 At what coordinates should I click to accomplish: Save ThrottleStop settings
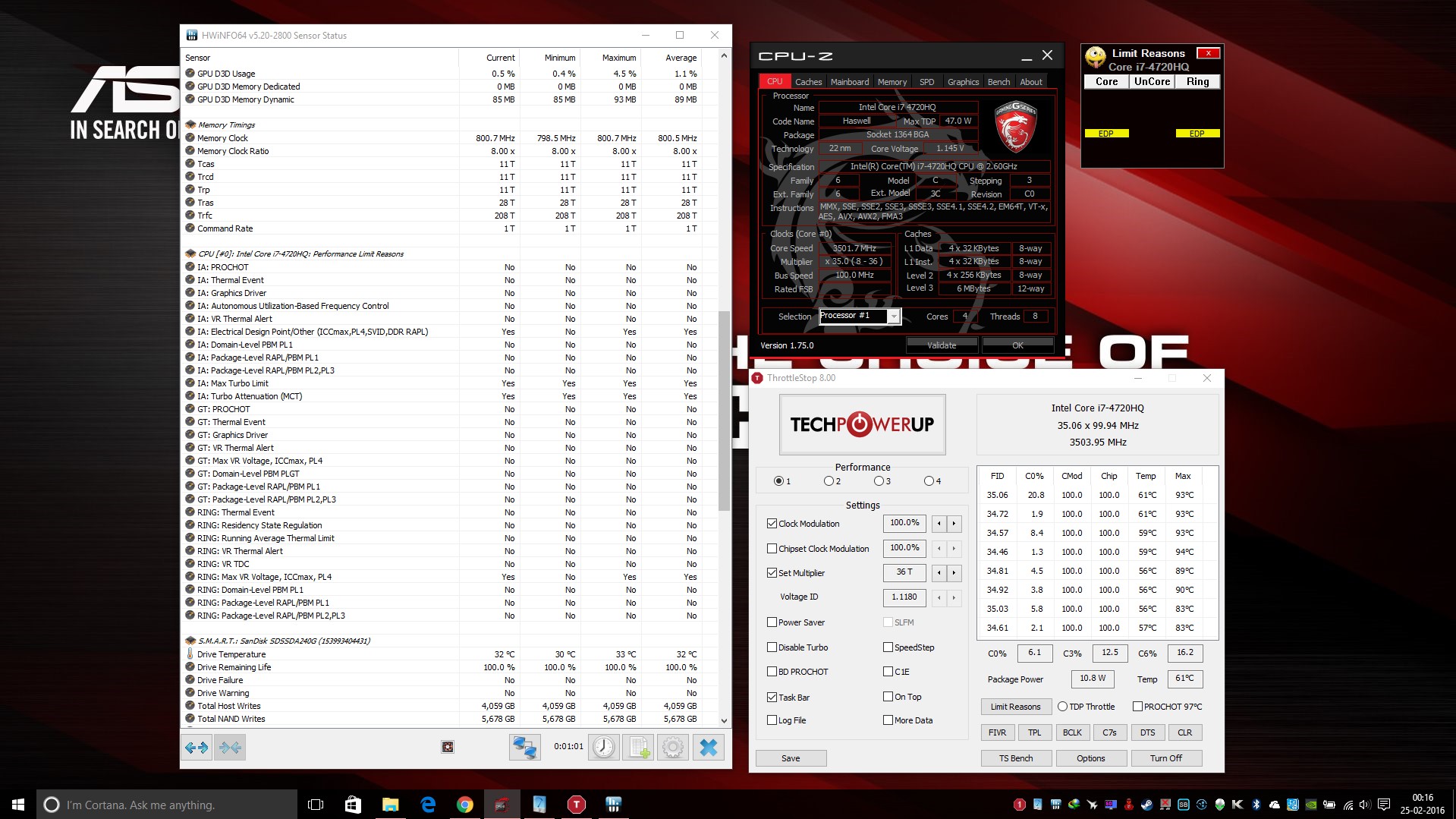791,758
